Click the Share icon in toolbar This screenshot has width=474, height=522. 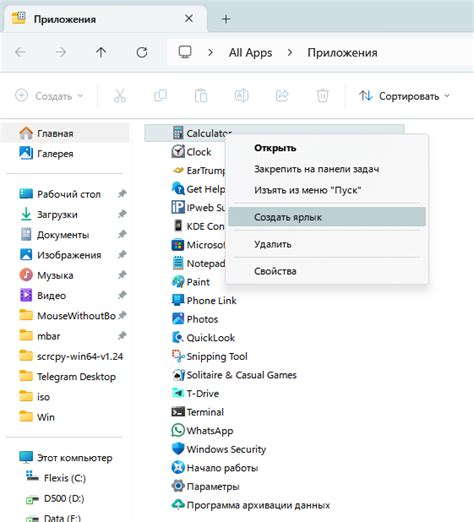[x=282, y=96]
